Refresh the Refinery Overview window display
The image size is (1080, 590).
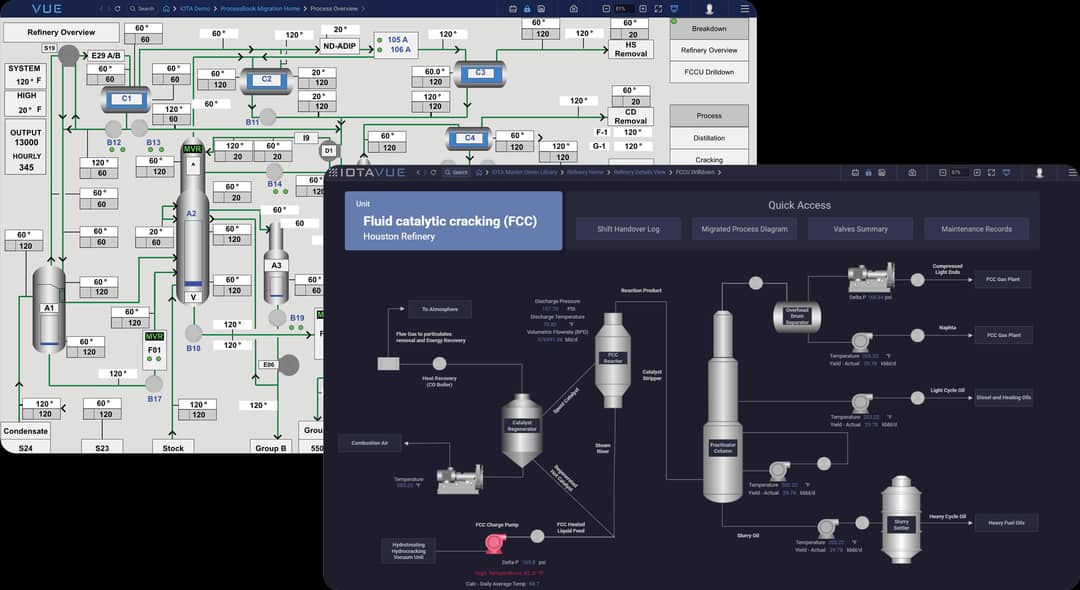(x=116, y=9)
